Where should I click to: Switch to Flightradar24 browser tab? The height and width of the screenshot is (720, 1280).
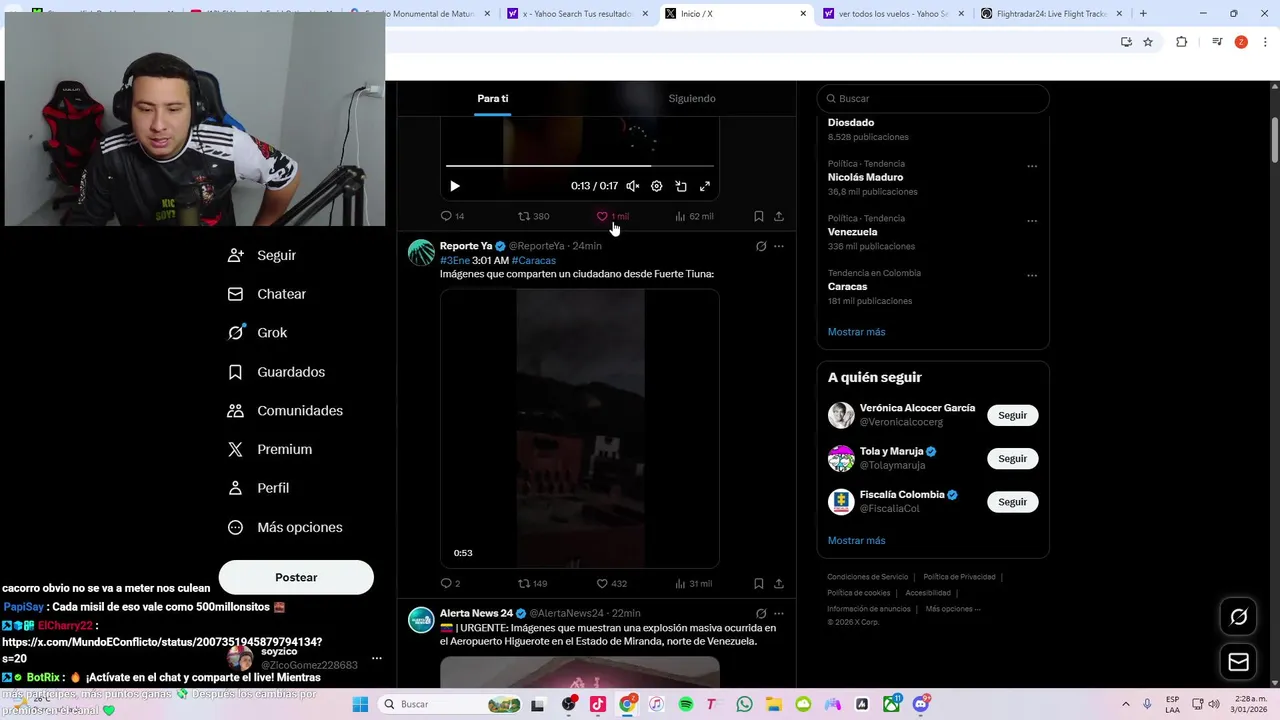(1049, 14)
